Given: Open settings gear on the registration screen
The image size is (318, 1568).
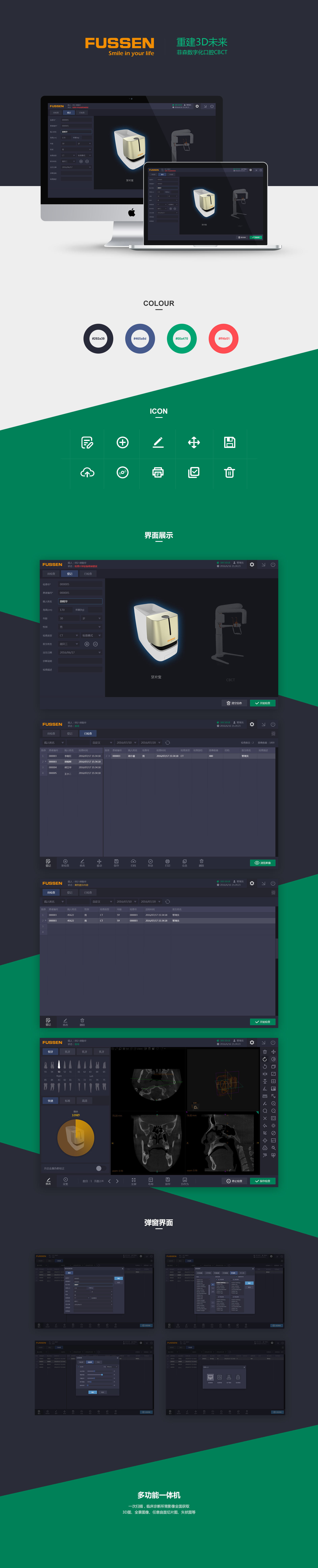Looking at the screenshot, I should [x=252, y=564].
